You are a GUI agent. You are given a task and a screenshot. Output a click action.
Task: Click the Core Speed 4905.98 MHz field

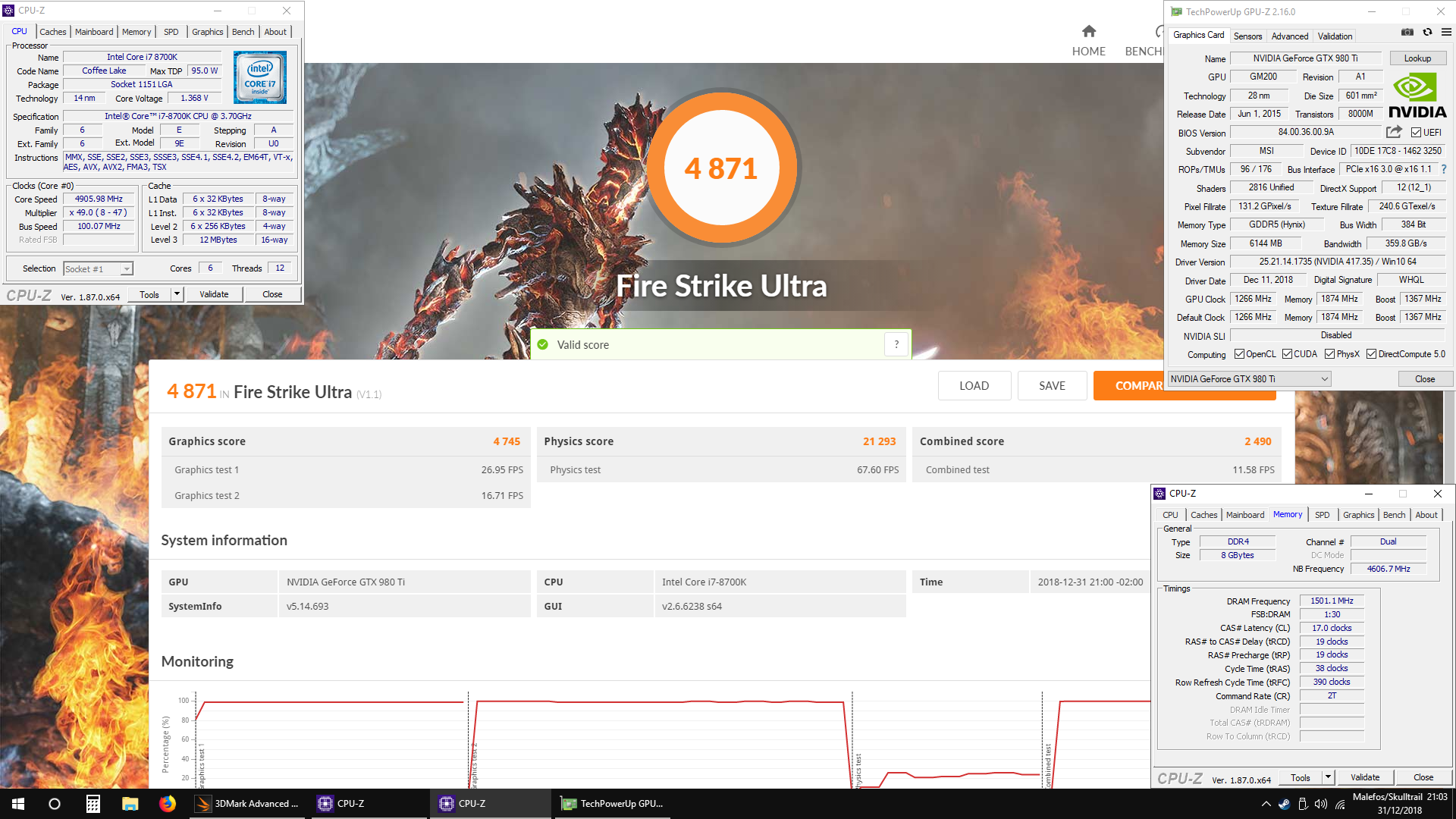click(x=99, y=199)
